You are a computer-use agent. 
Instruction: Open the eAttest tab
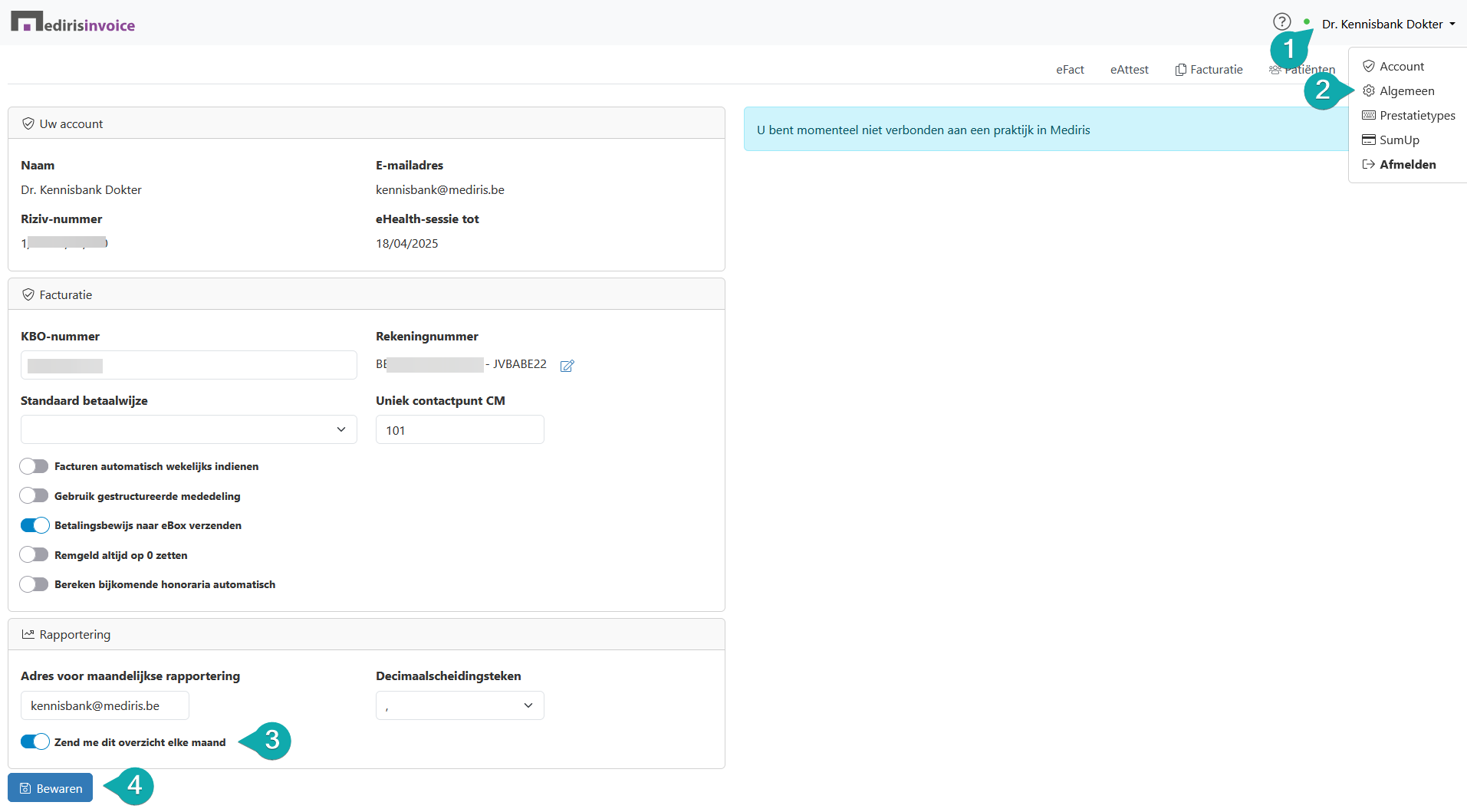[1130, 70]
